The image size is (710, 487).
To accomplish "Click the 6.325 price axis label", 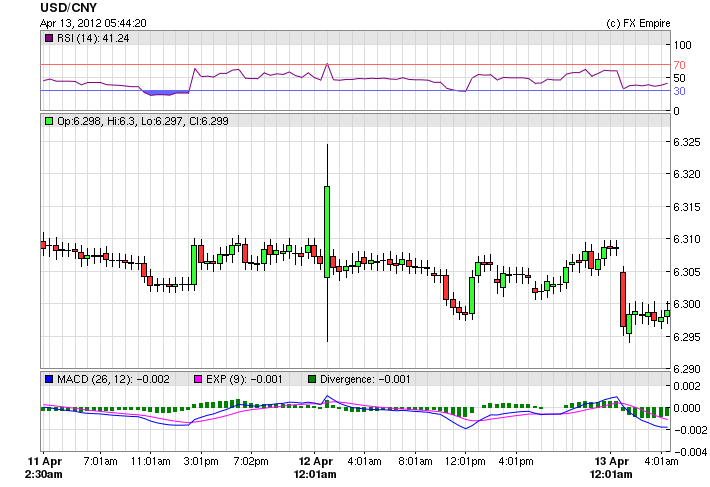I will click(x=687, y=142).
